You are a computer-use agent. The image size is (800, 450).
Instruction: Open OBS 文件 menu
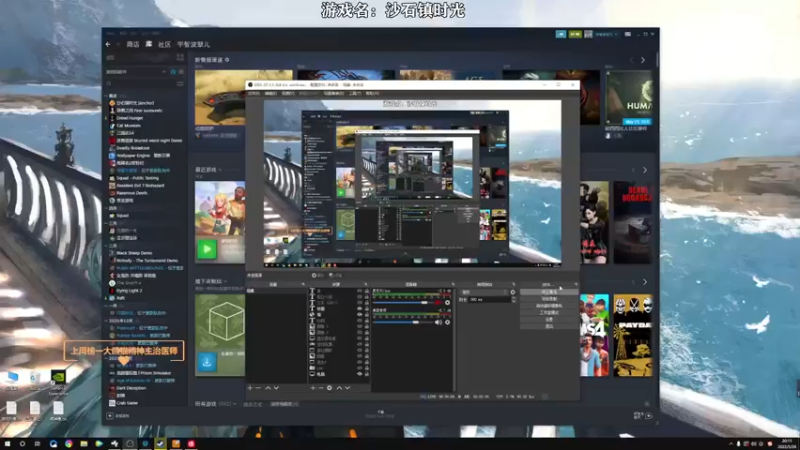pyautogui.click(x=254, y=93)
